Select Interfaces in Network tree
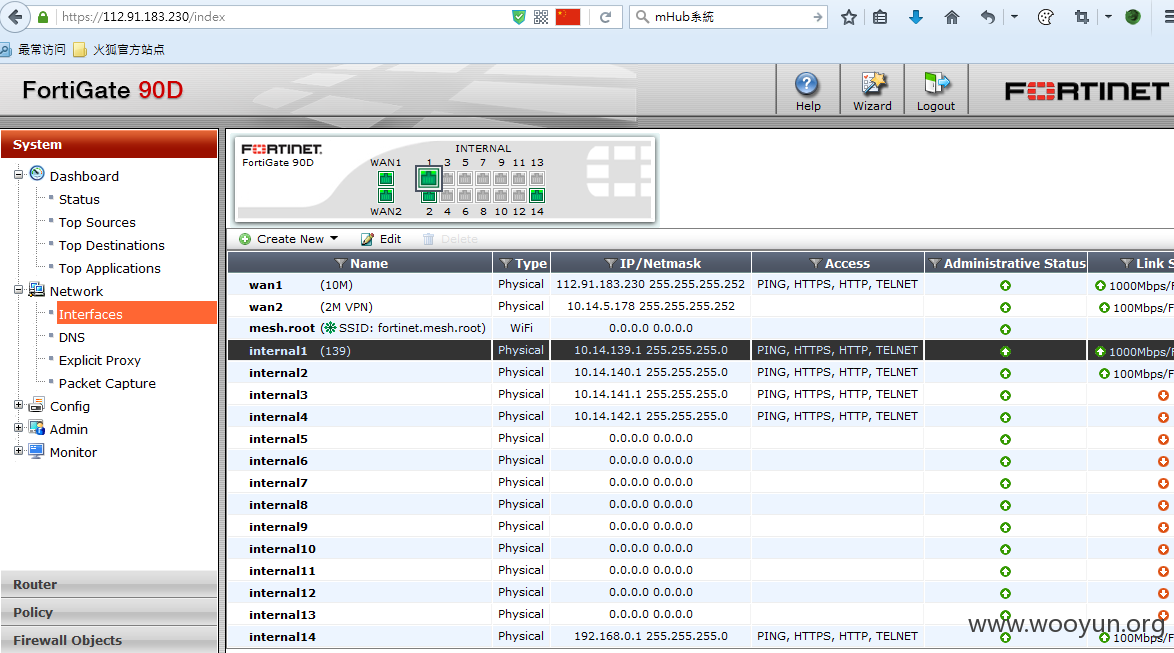This screenshot has width=1174, height=653. click(x=91, y=315)
